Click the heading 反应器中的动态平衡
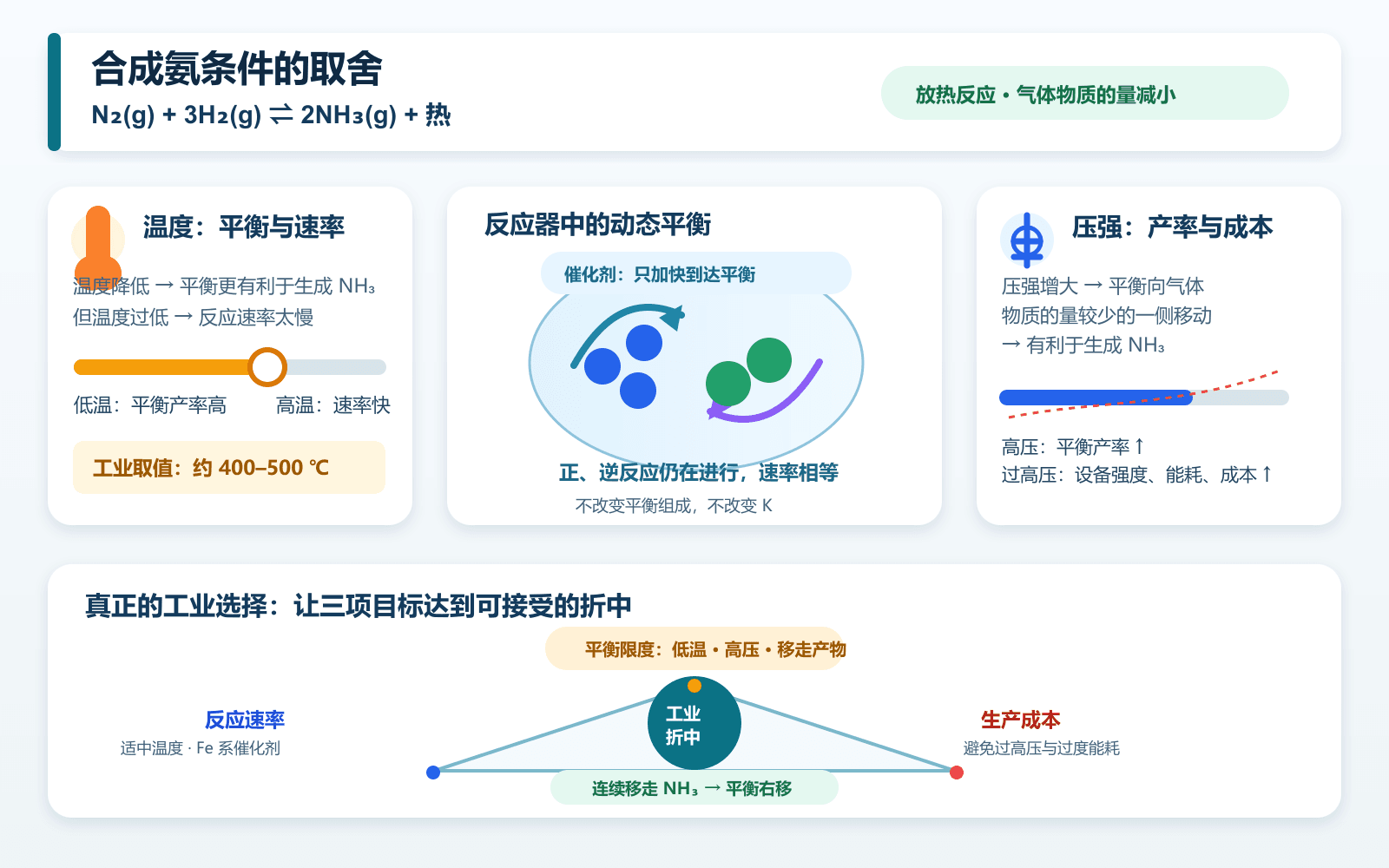The height and width of the screenshot is (868, 1389). tap(597, 225)
